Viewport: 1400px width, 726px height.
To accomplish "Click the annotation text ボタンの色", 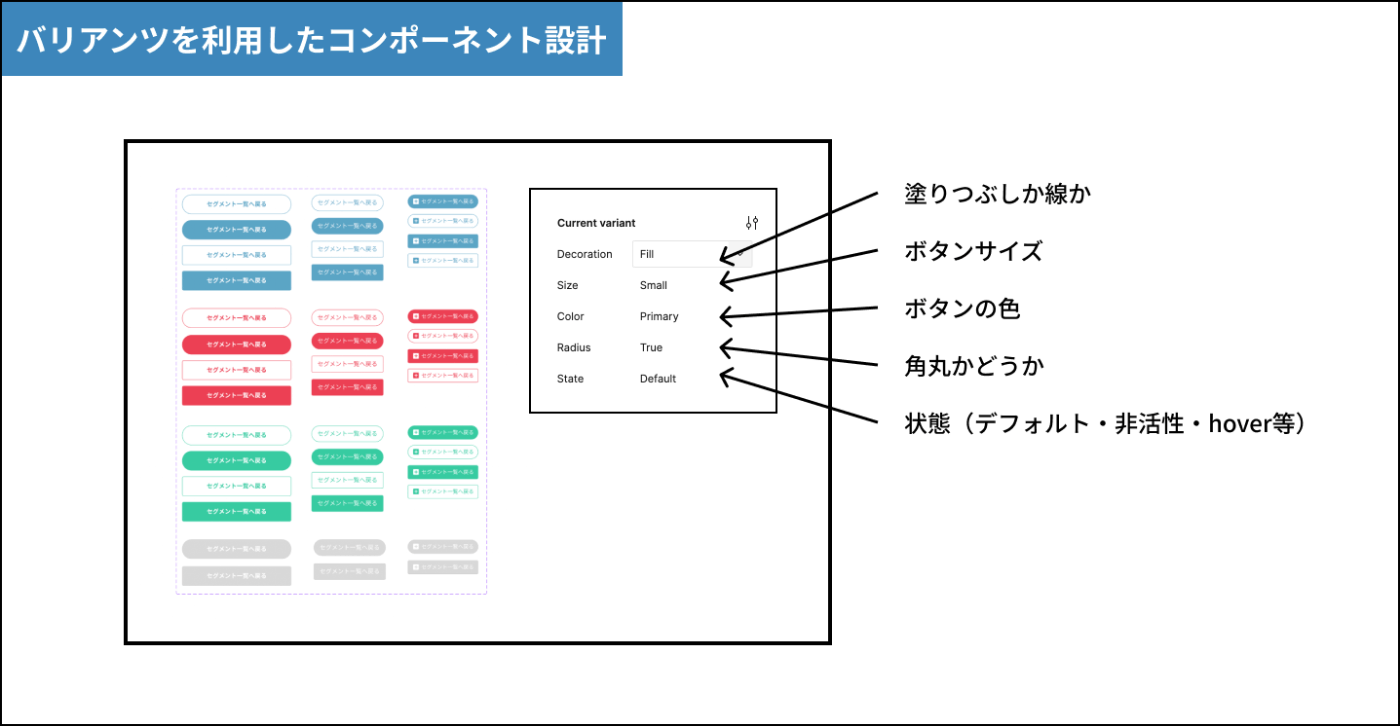I will pos(961,309).
